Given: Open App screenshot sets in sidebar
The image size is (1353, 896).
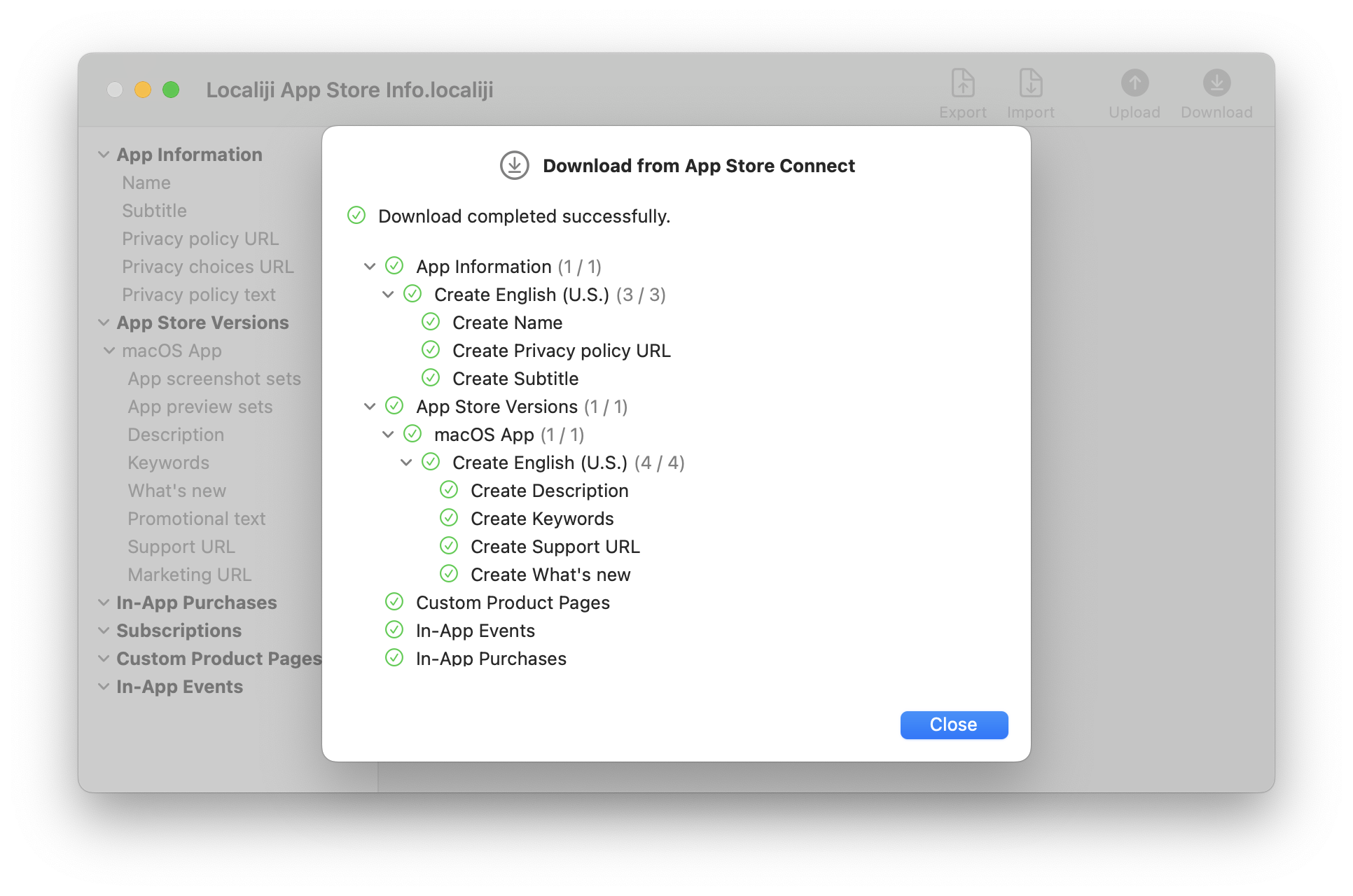Looking at the screenshot, I should coord(214,379).
